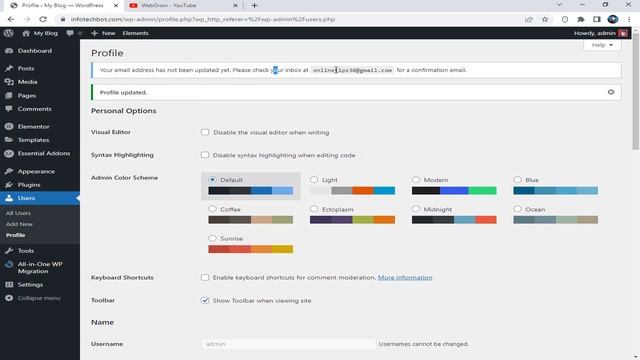
Task: Click the share page icon in address bar
Action: click(529, 19)
